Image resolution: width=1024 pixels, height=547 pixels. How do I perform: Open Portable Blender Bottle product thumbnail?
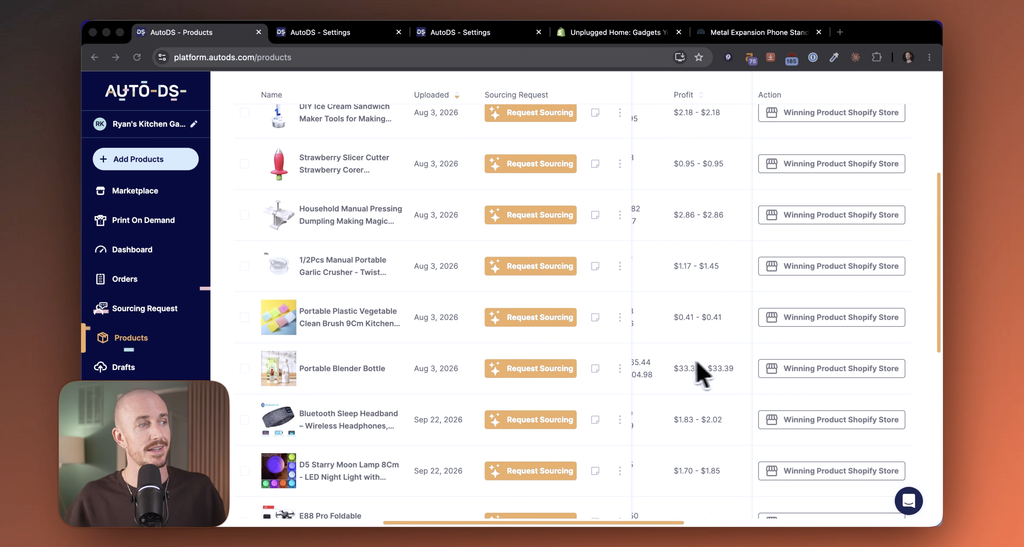pos(278,368)
